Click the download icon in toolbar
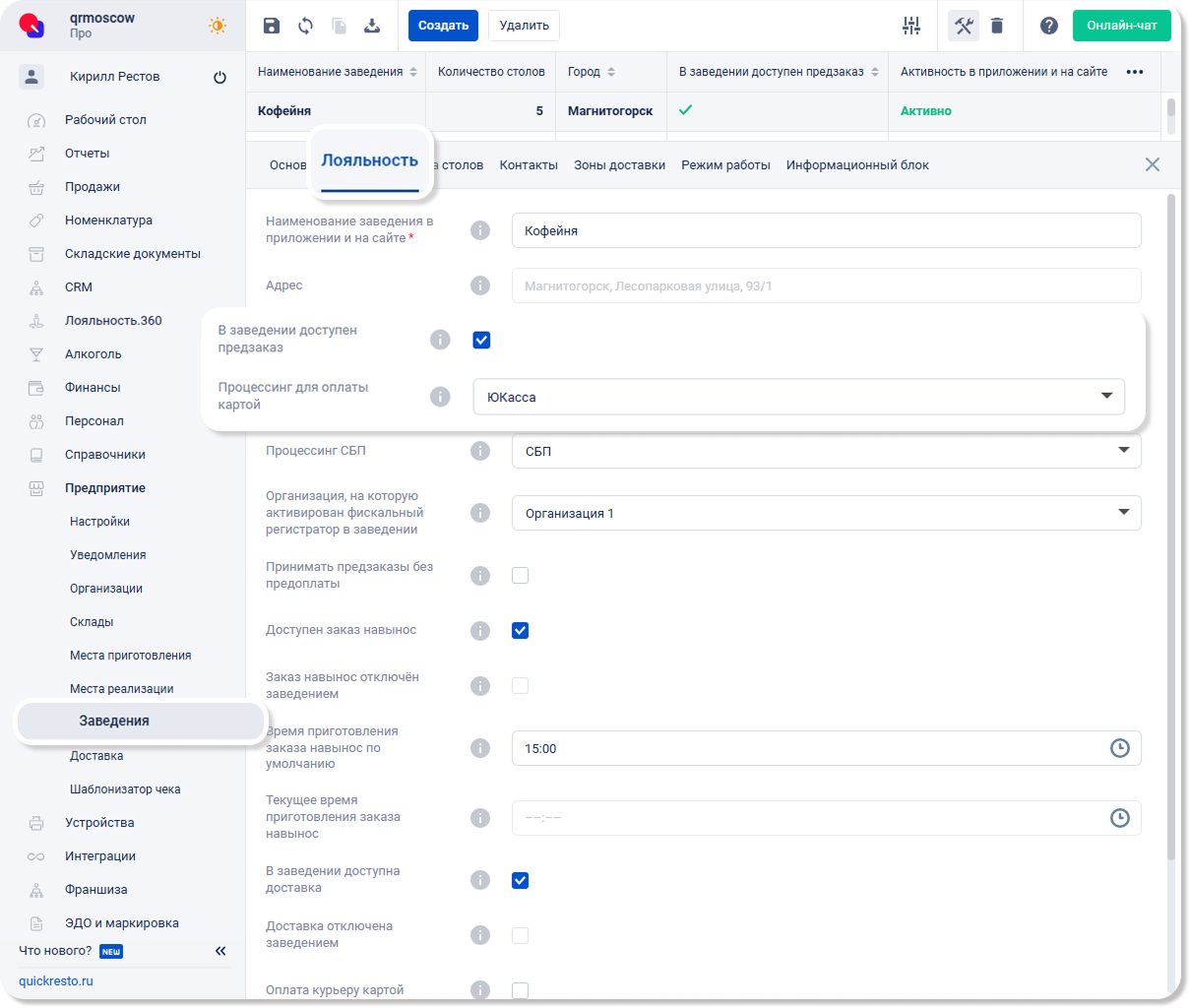The height and width of the screenshot is (1008, 1190). 372,26
